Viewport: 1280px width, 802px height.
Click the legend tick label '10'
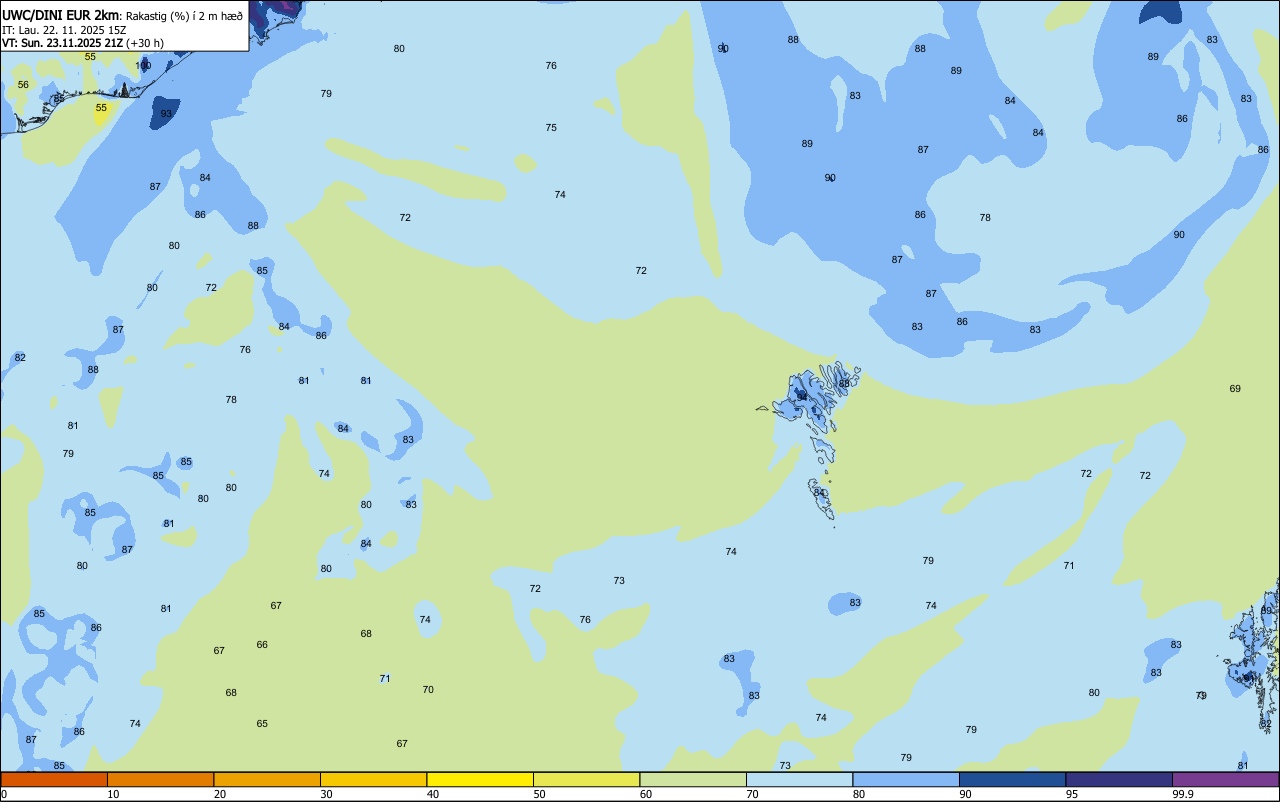114,794
